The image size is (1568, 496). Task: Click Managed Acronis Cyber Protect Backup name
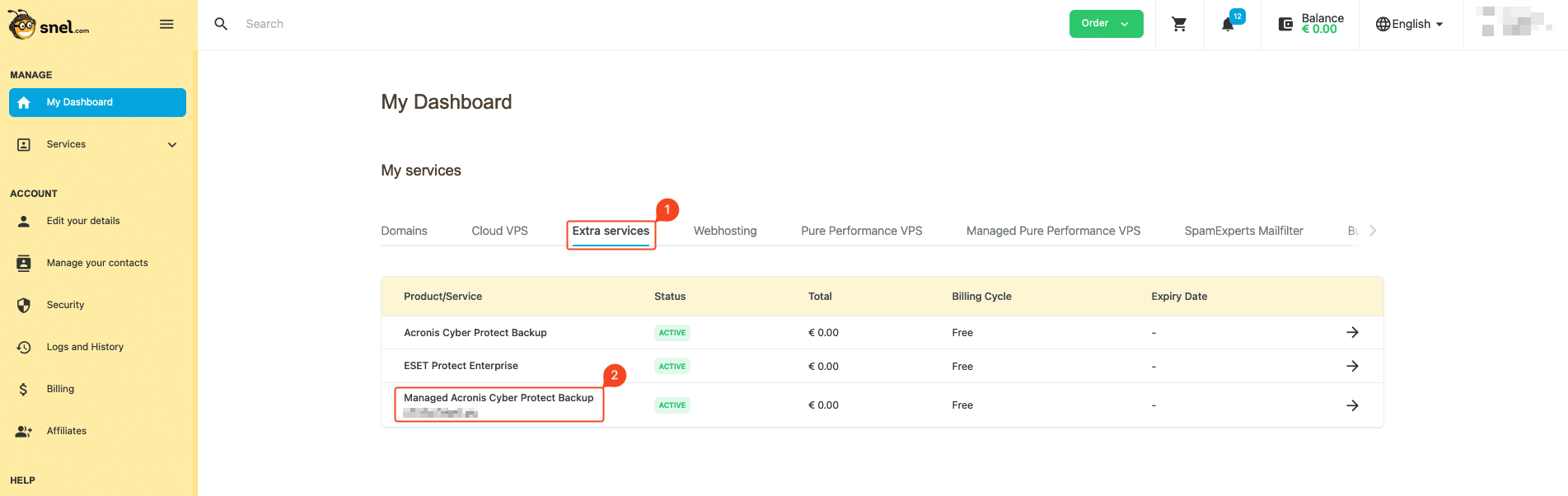point(498,398)
